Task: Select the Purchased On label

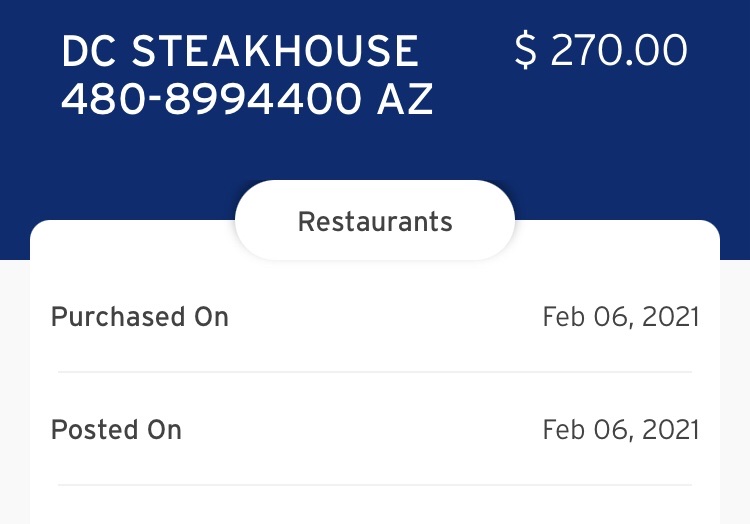Action: click(140, 317)
